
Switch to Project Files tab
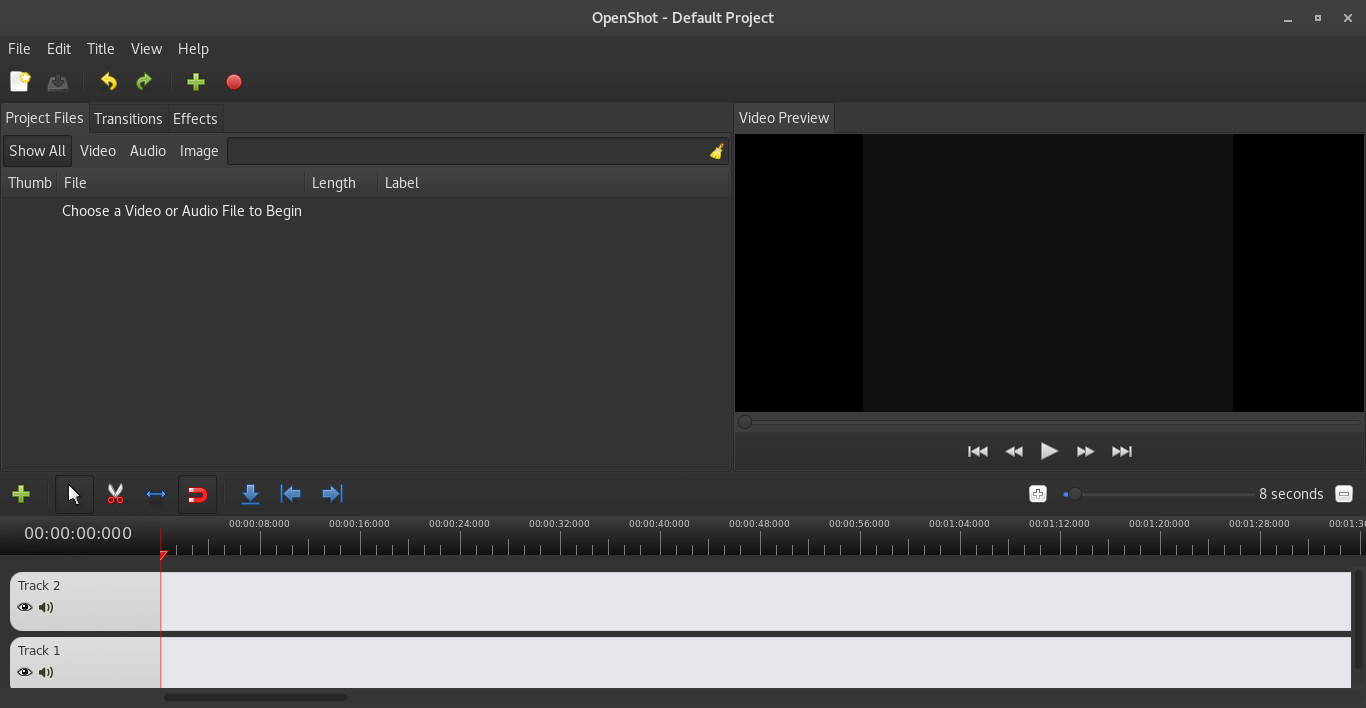45,118
